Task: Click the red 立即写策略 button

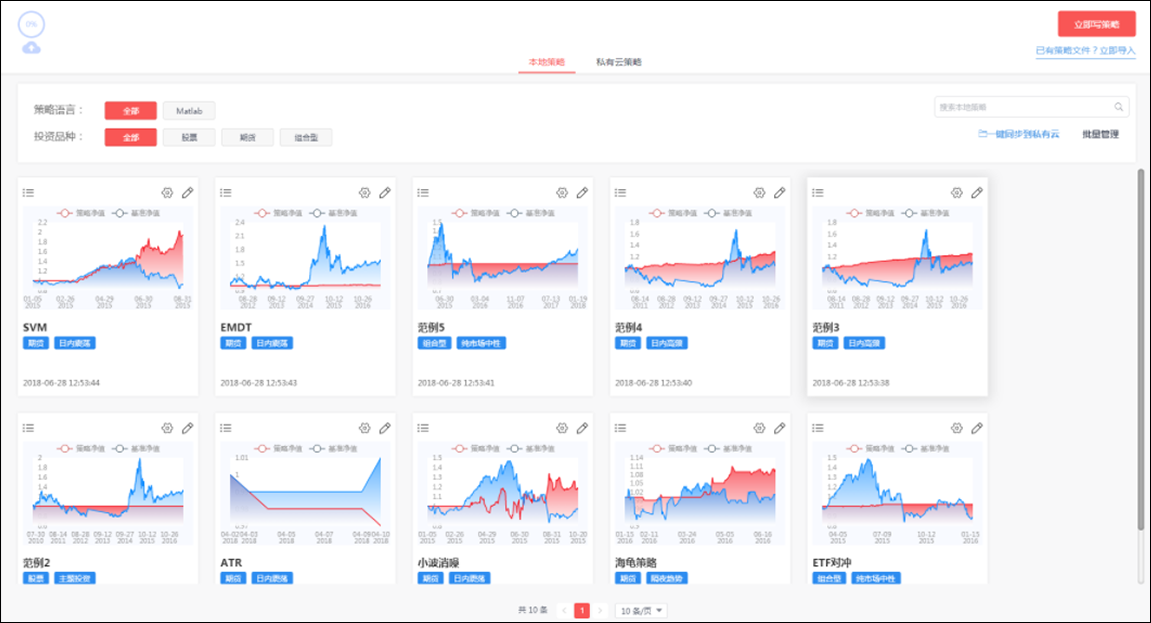Action: pyautogui.click(x=1096, y=24)
